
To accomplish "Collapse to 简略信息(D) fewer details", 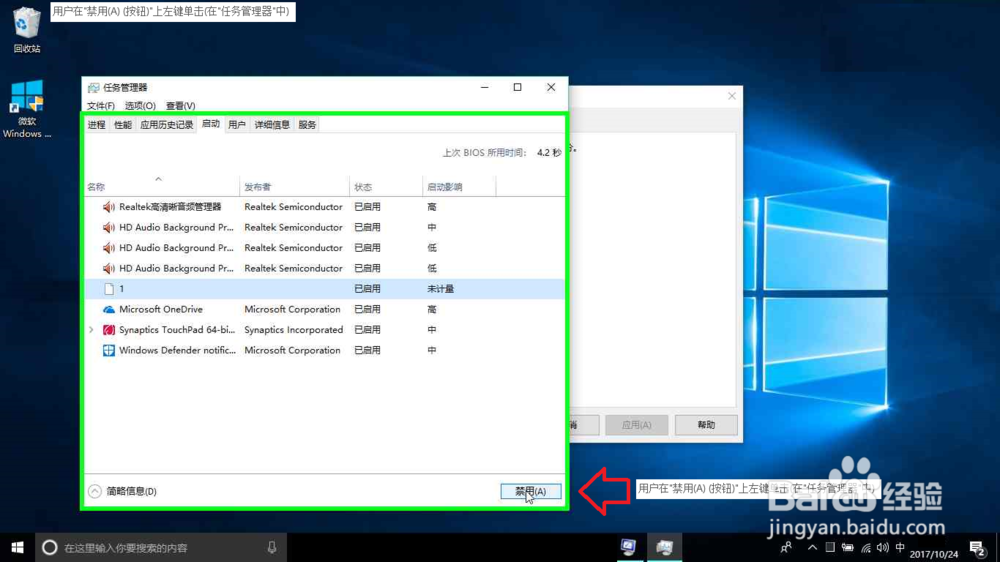I will pos(122,491).
